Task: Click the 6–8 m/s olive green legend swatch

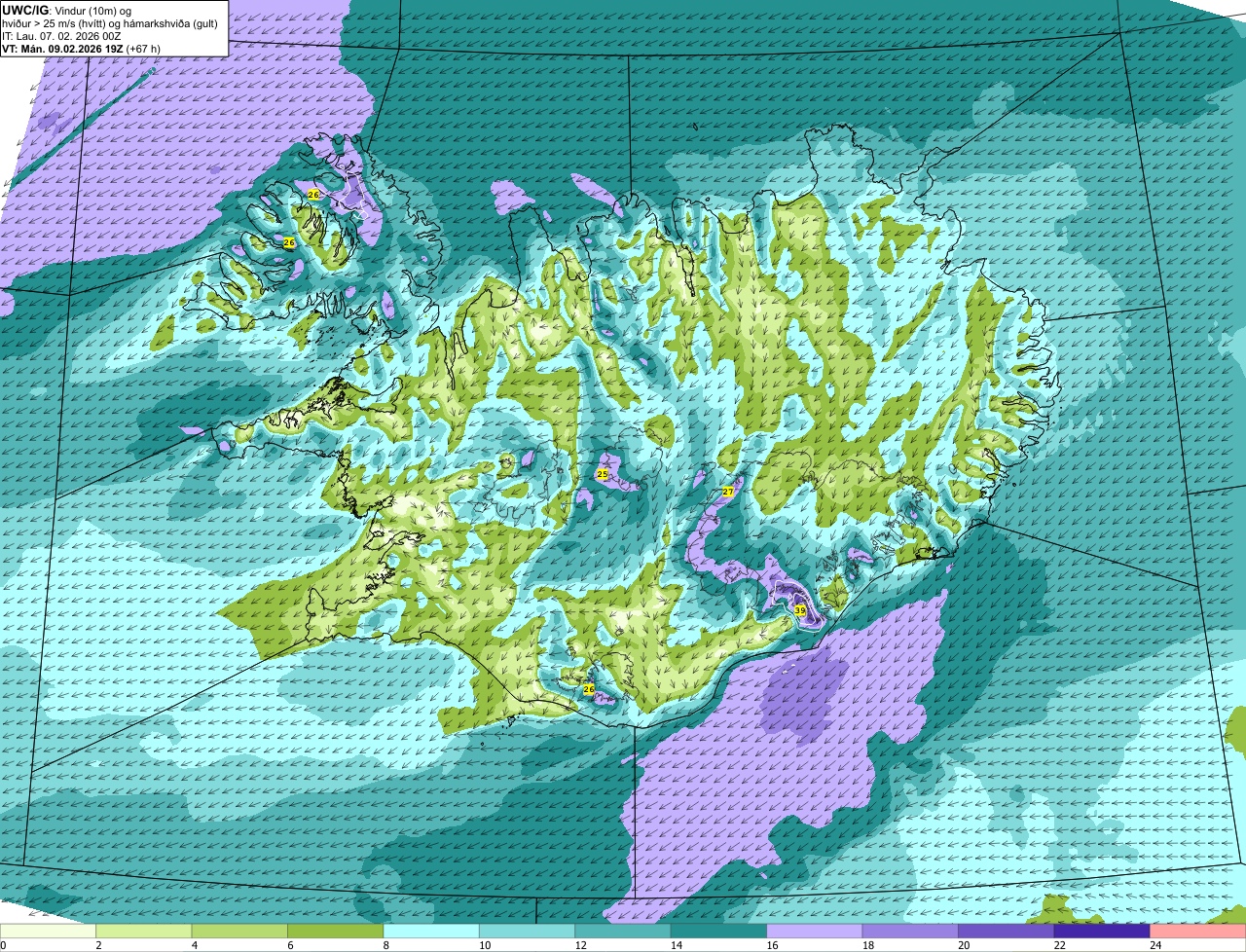Action: pyautogui.click(x=336, y=931)
